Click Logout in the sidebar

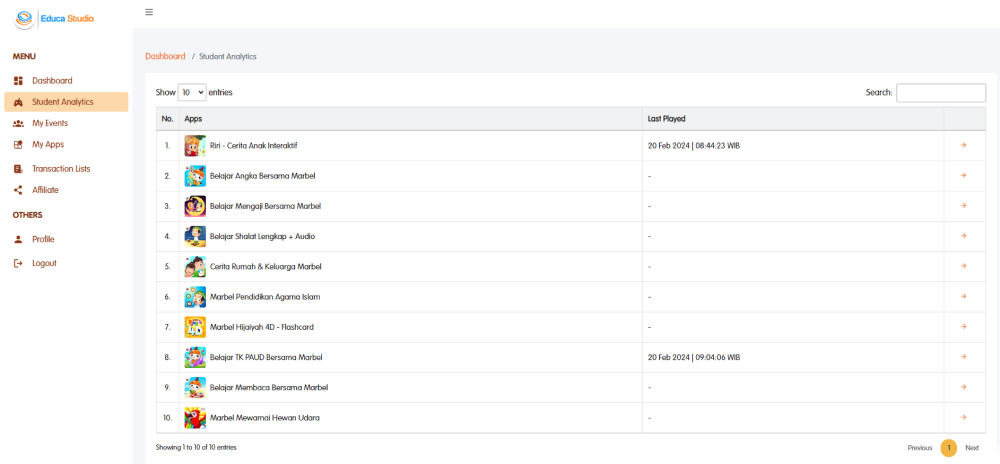[44, 263]
